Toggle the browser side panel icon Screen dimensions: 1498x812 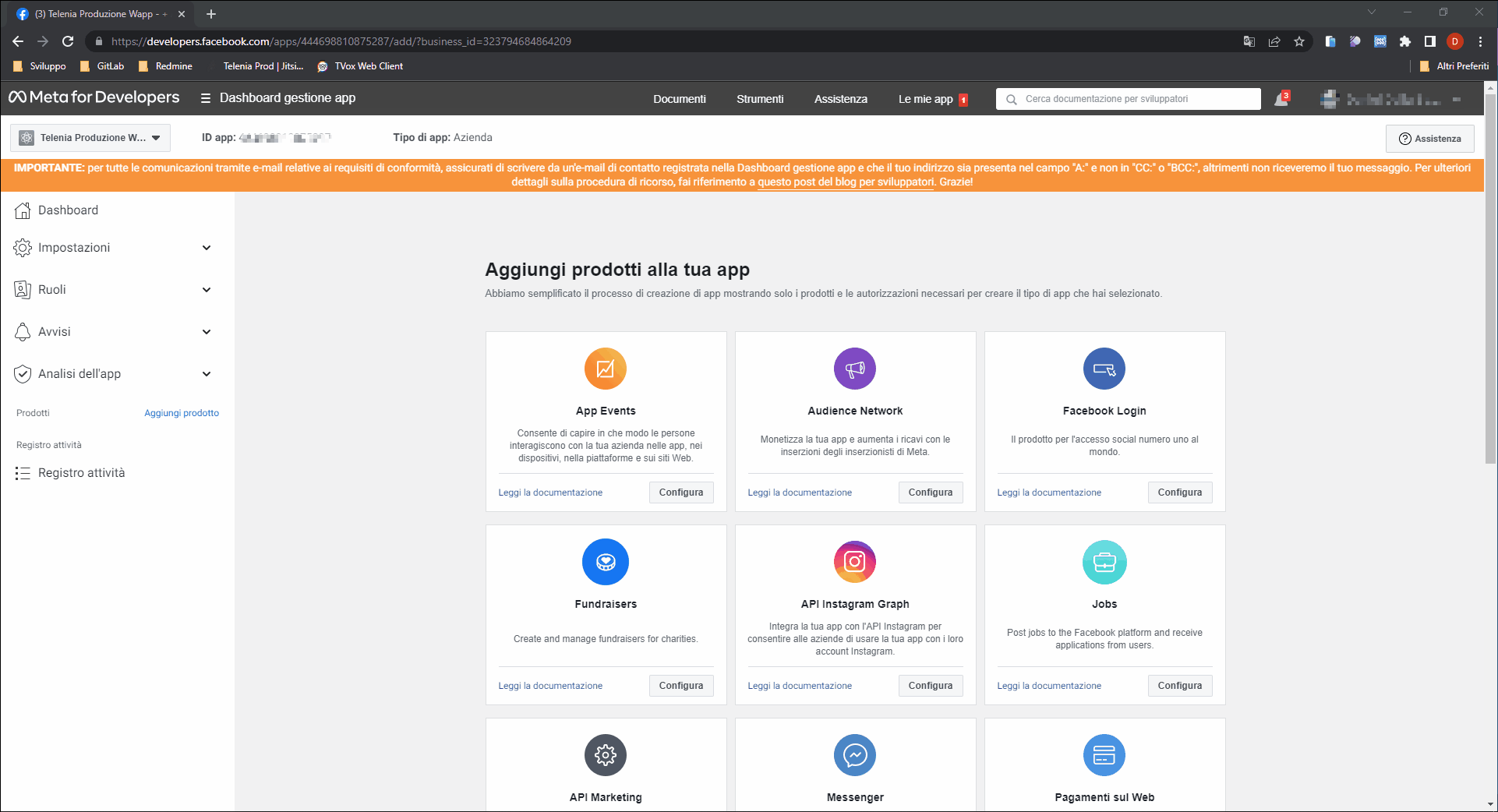[1430, 41]
